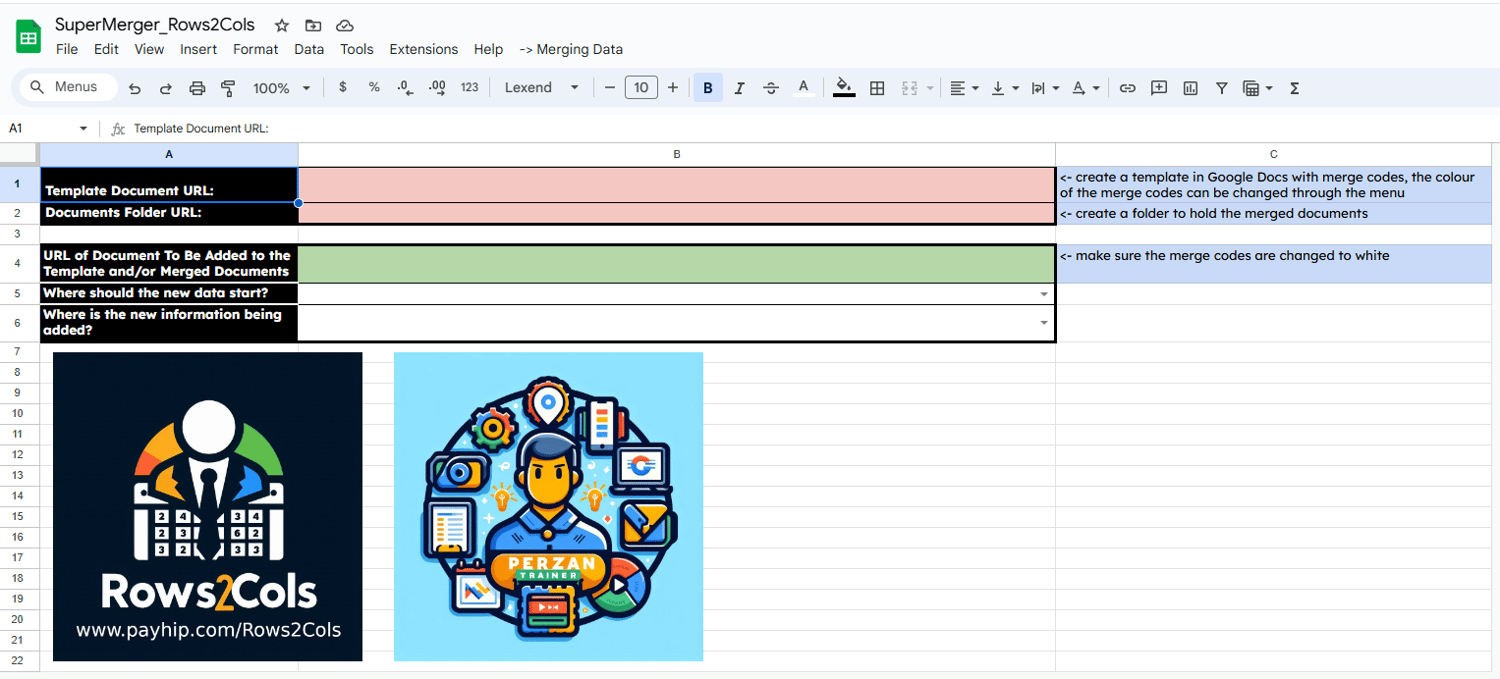Open the Extensions menu
Image resolution: width=1500 pixels, height=679 pixels.
424,49
